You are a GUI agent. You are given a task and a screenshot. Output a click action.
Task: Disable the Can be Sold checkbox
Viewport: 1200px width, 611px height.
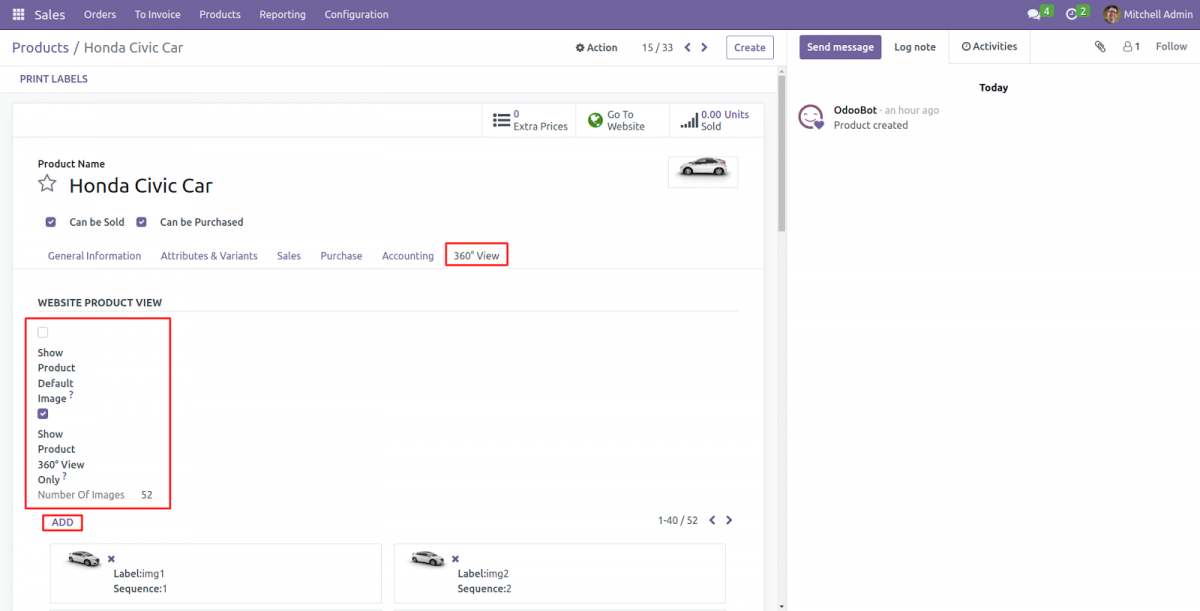[50, 221]
